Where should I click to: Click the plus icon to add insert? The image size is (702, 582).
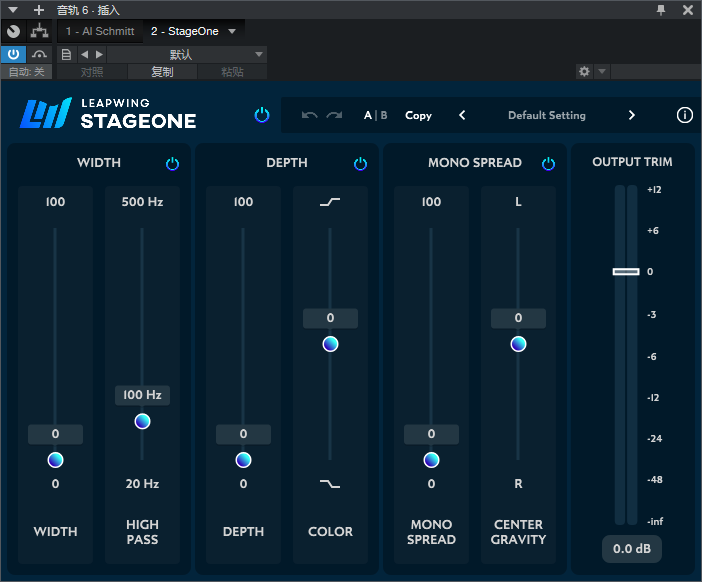[x=39, y=10]
